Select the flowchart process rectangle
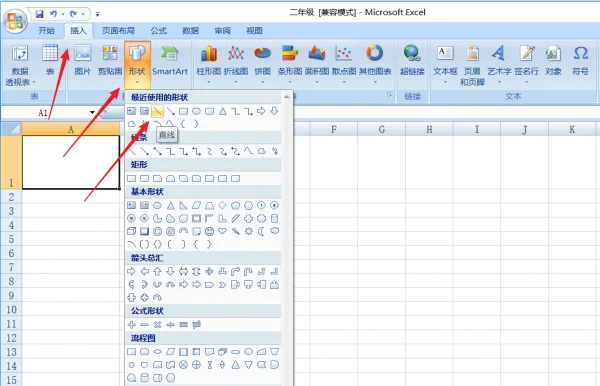 (131, 352)
